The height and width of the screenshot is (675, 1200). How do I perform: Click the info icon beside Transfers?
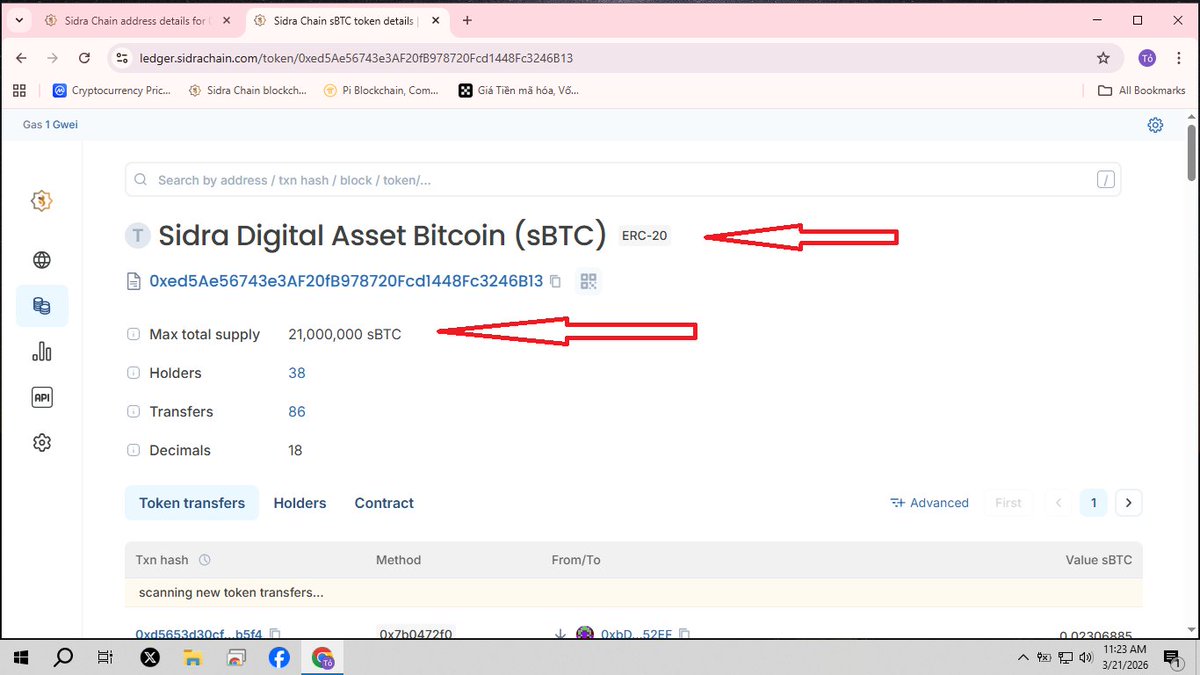pyautogui.click(x=133, y=412)
